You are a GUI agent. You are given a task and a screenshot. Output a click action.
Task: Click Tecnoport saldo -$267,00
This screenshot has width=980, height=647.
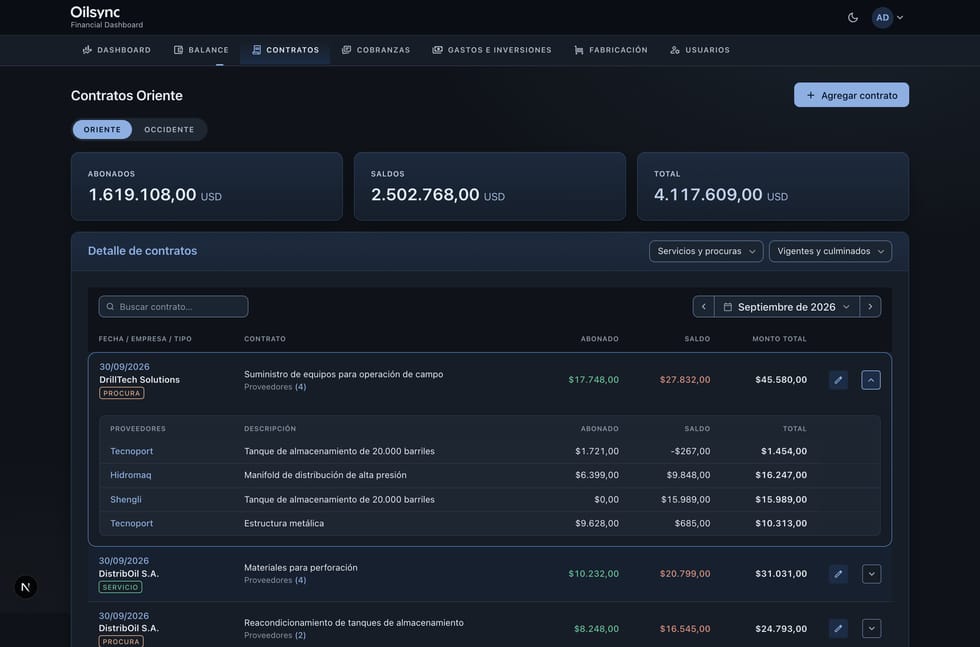[x=690, y=451]
